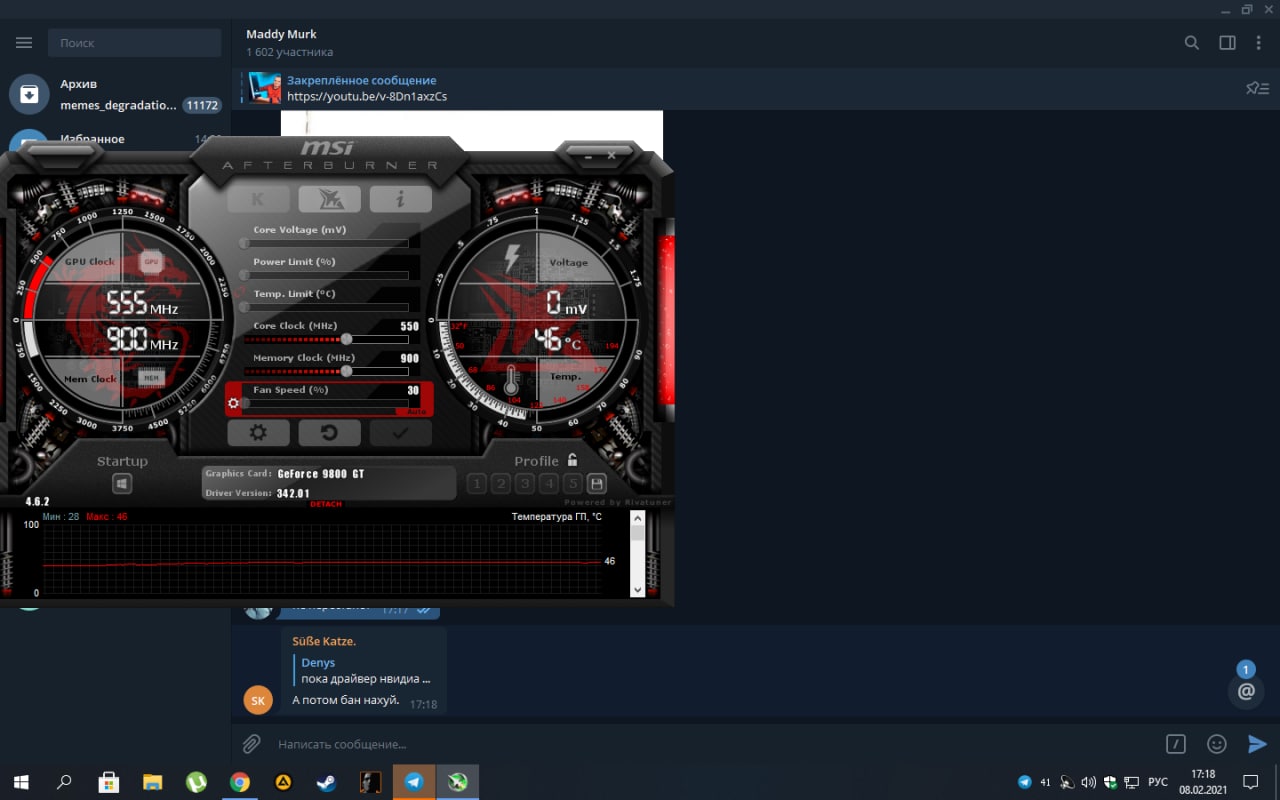Viewport: 1280px width, 800px height.
Task: Click the Core Voltage slider track
Action: (x=326, y=243)
